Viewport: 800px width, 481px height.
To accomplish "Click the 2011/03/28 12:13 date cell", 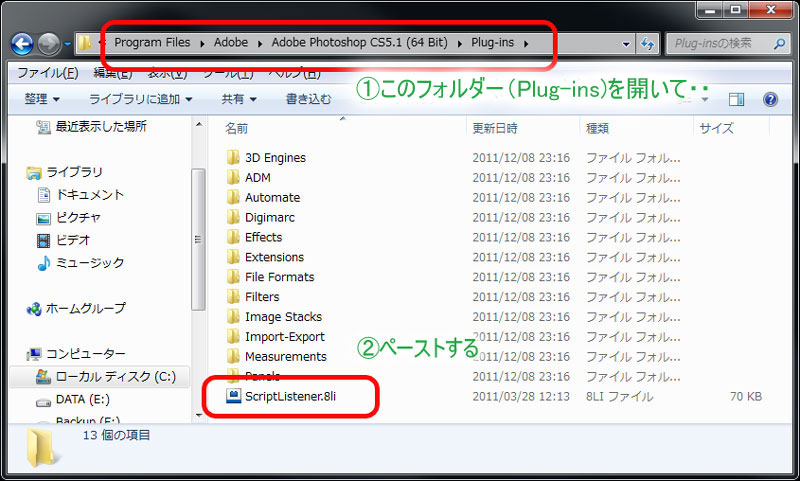I will pos(521,396).
